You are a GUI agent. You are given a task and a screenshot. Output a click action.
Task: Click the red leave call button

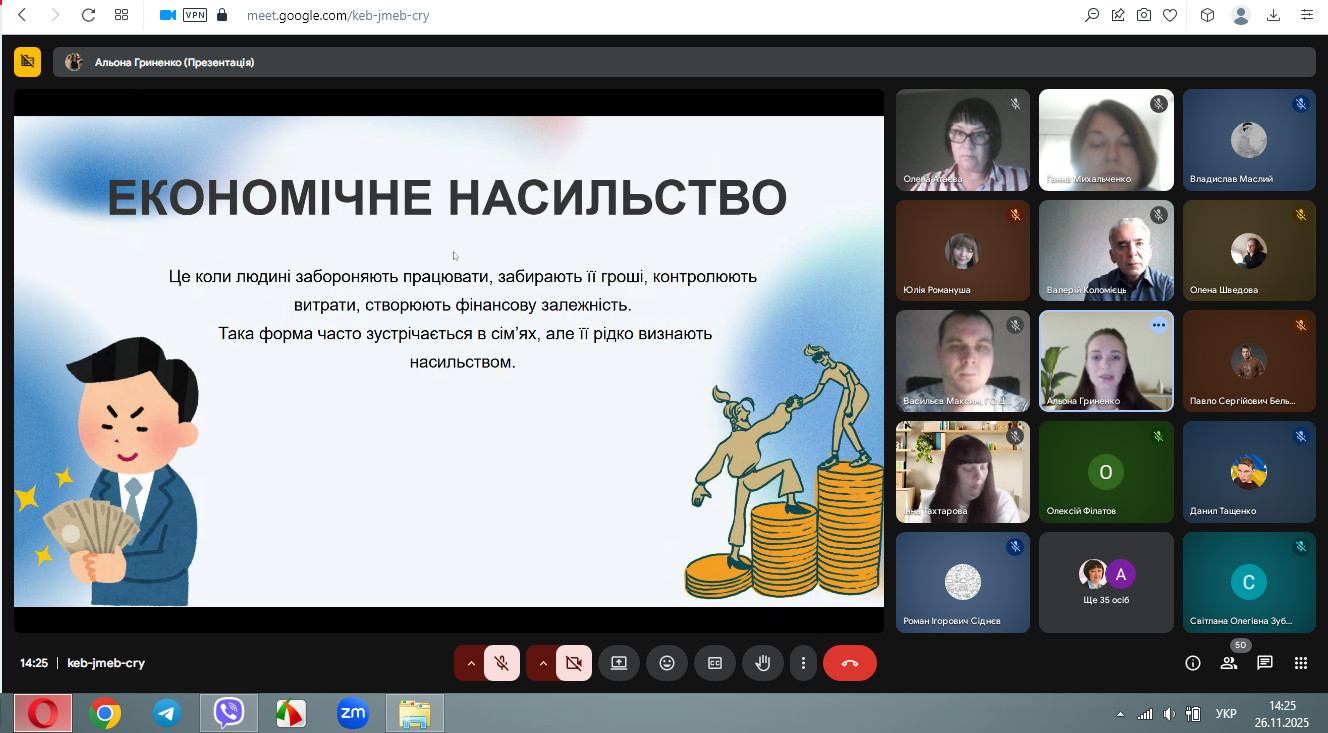click(849, 663)
